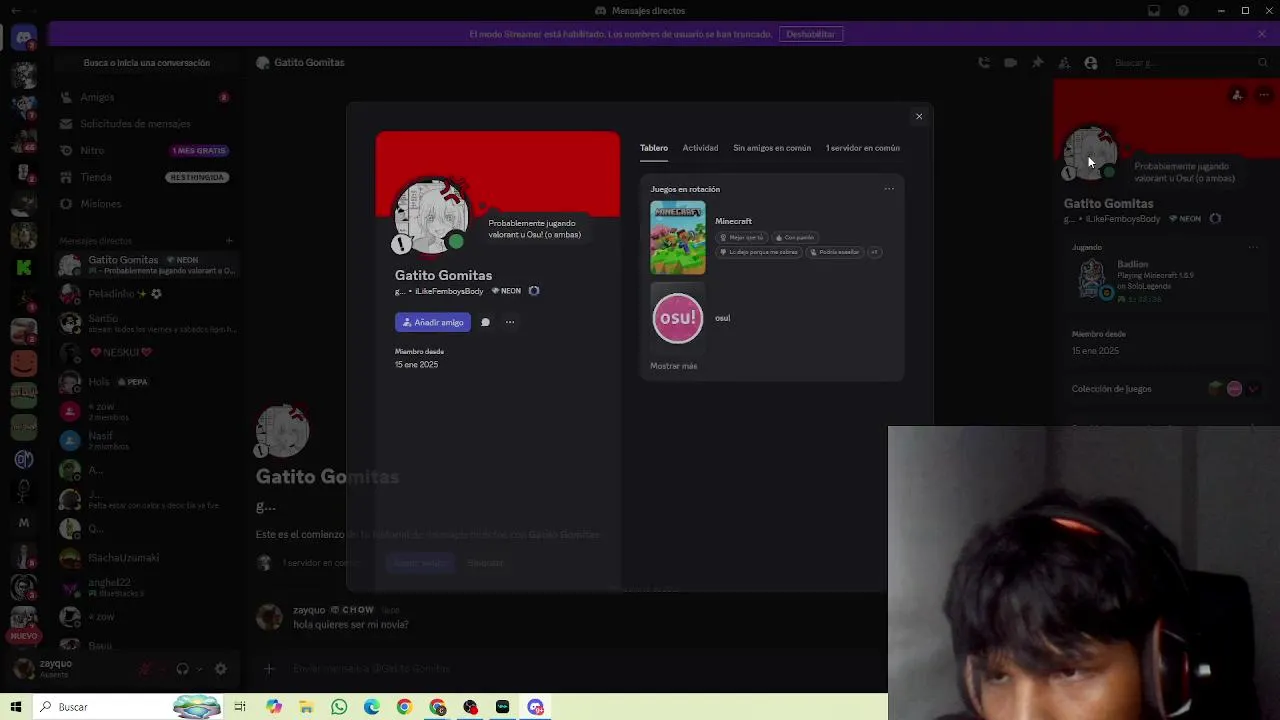Click the NEON server tag in popup

(x=506, y=291)
